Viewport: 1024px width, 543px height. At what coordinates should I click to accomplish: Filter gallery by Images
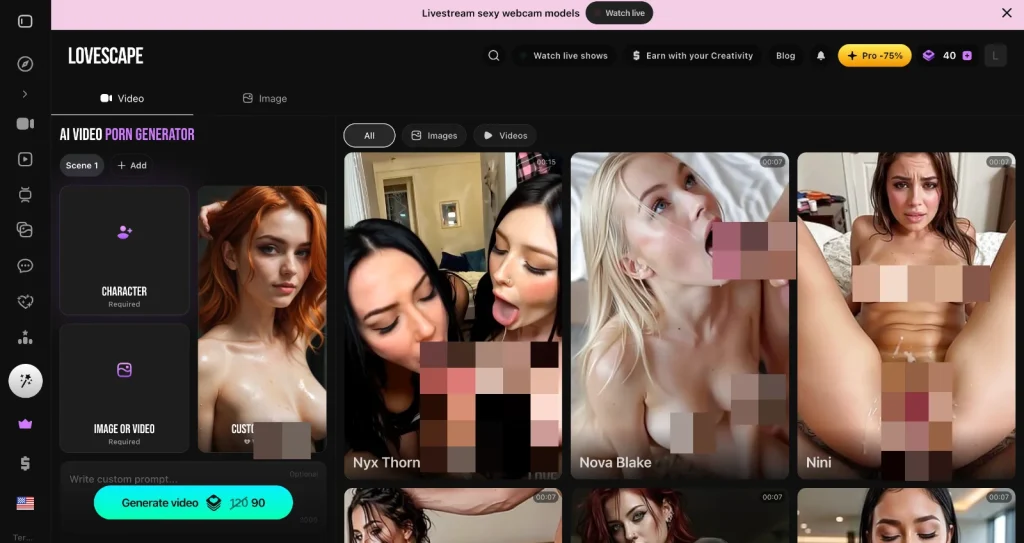434,135
